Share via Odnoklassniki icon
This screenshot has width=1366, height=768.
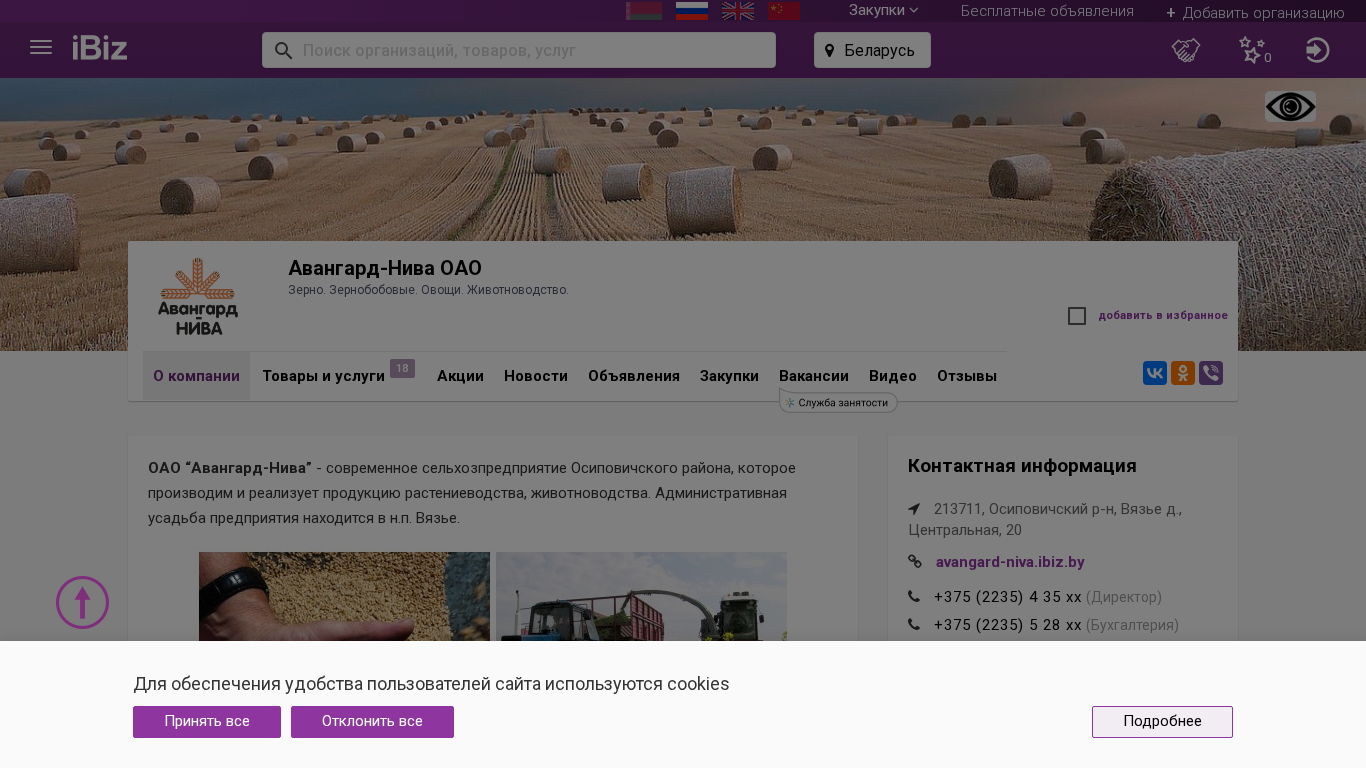[1183, 374]
